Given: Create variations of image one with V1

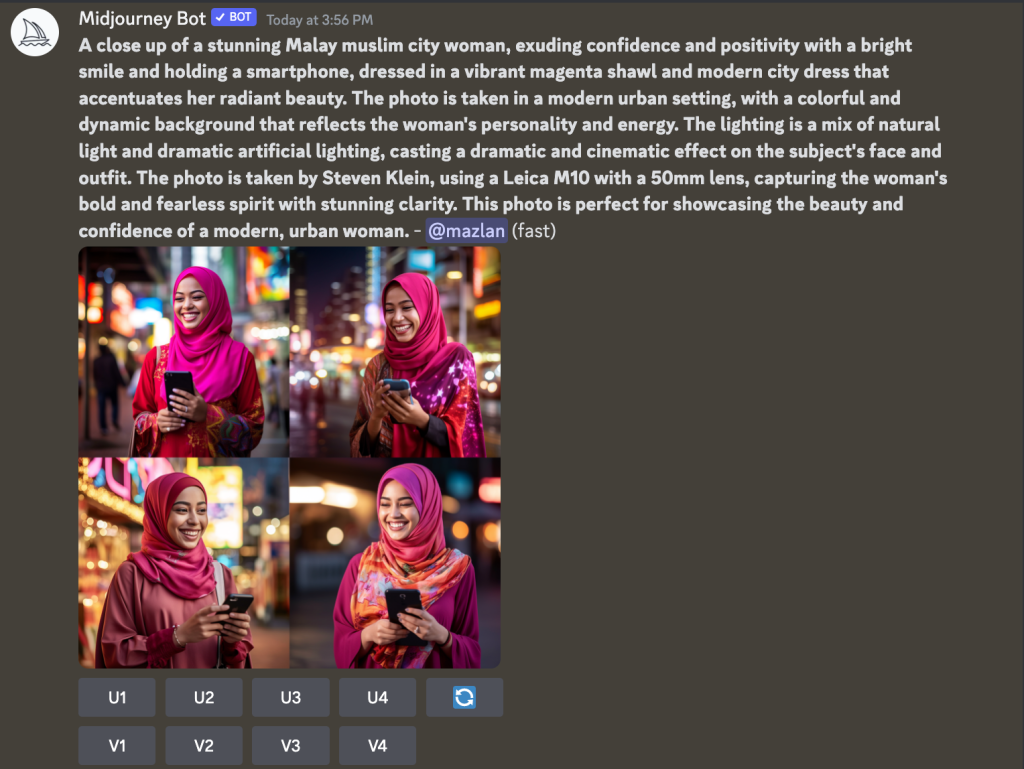Looking at the screenshot, I should (x=117, y=745).
